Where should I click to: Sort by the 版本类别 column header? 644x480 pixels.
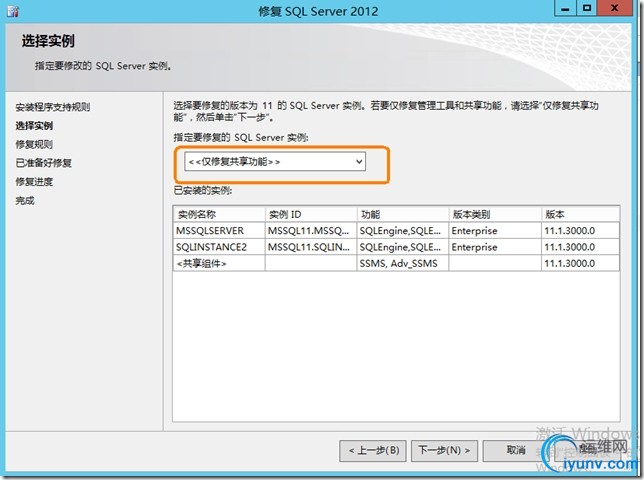pyautogui.click(x=495, y=214)
